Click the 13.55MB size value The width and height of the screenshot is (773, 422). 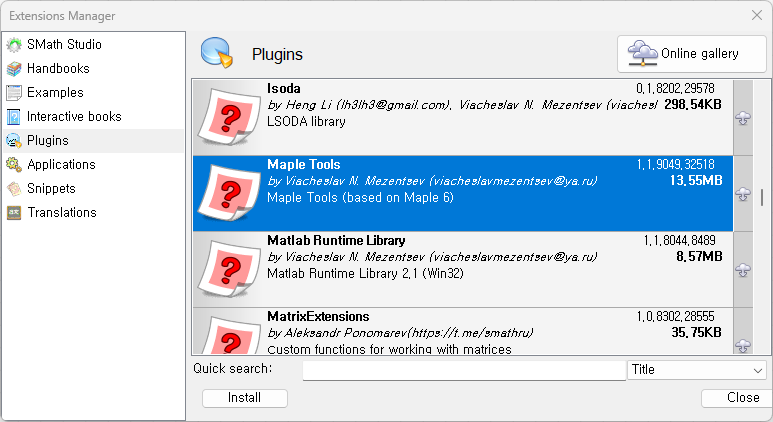(x=696, y=180)
